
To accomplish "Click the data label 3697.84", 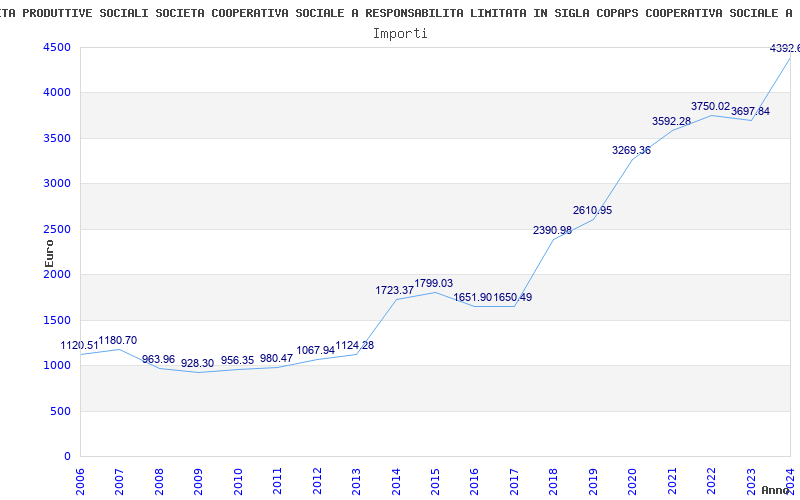I will 751,111.
